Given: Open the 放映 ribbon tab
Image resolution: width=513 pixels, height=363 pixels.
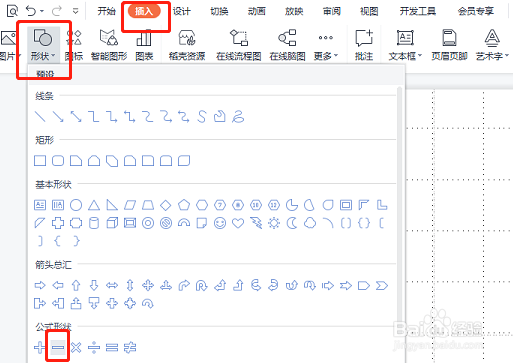Looking at the screenshot, I should tap(294, 11).
